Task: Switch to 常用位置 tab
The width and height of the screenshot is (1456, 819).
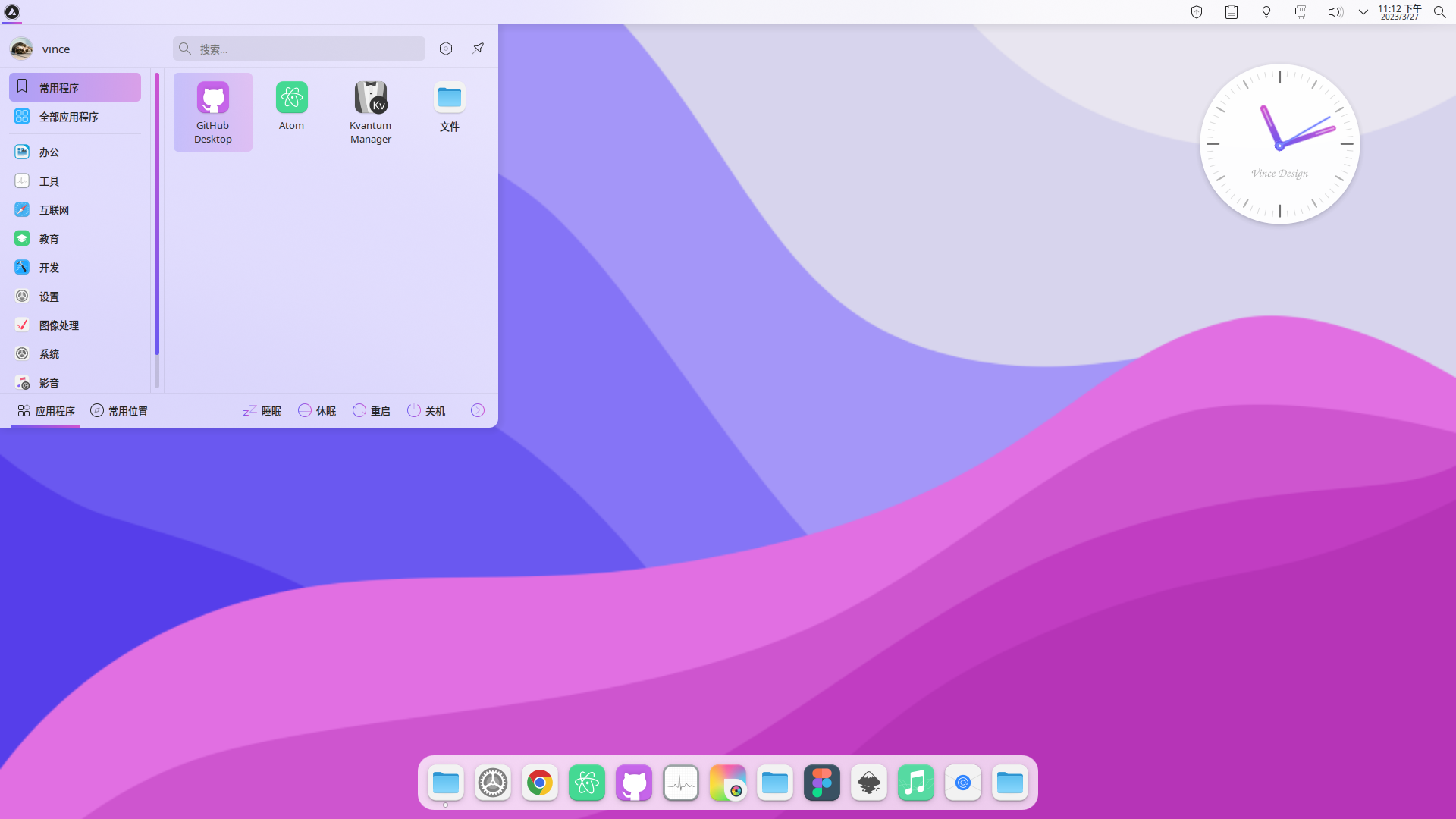Action: coord(119,410)
